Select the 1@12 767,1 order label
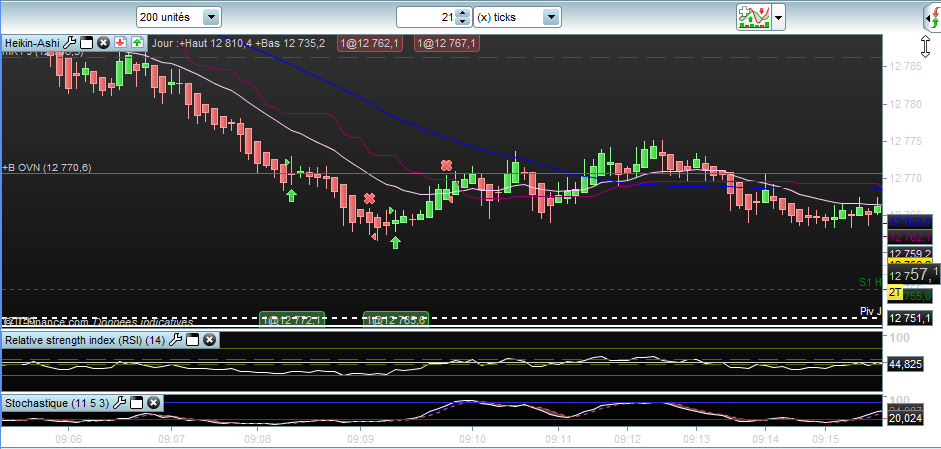This screenshot has width=941, height=449. (x=447, y=43)
